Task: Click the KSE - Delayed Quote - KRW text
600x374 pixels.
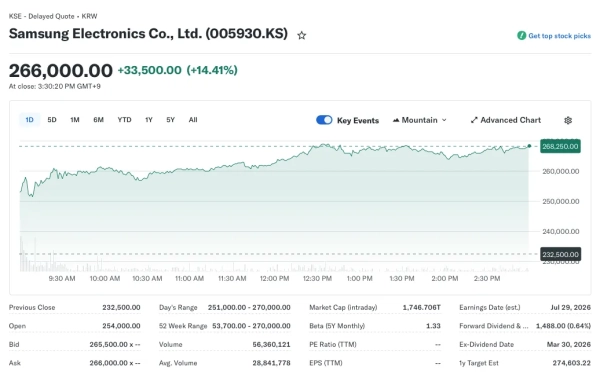Action: [x=53, y=16]
